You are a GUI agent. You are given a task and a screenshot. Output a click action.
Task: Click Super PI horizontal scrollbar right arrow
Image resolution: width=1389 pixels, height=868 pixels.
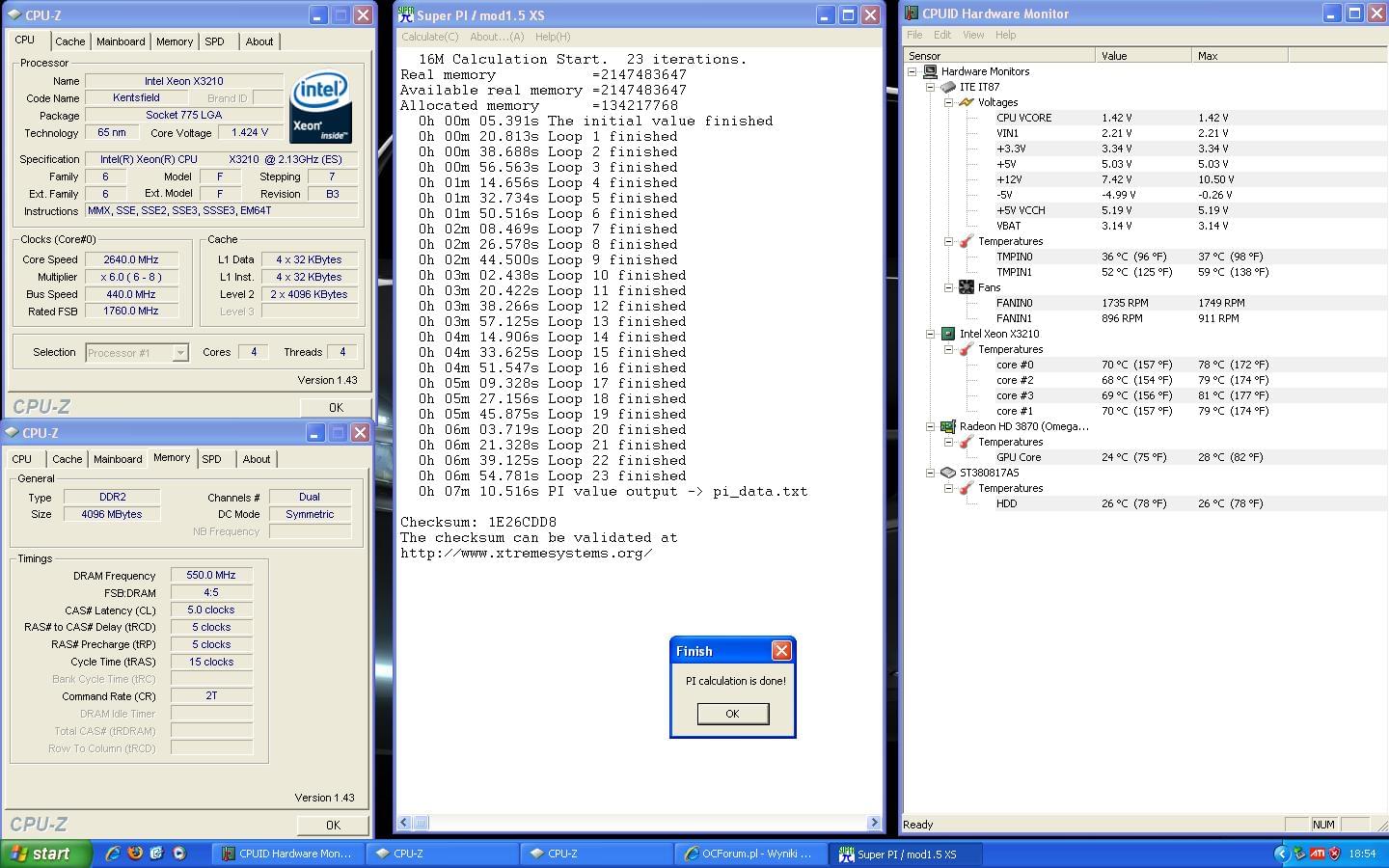tap(874, 823)
